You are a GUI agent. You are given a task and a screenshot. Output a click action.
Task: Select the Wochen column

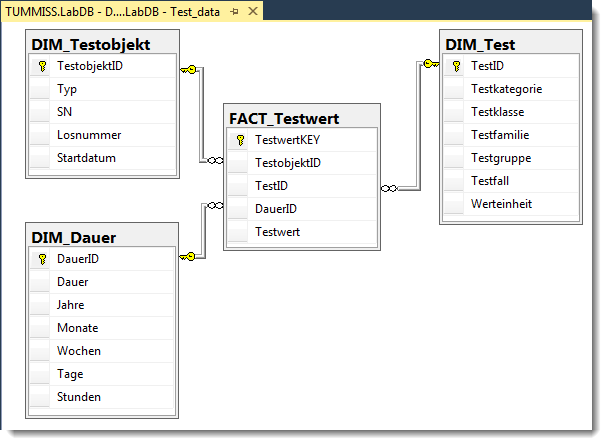[102, 351]
